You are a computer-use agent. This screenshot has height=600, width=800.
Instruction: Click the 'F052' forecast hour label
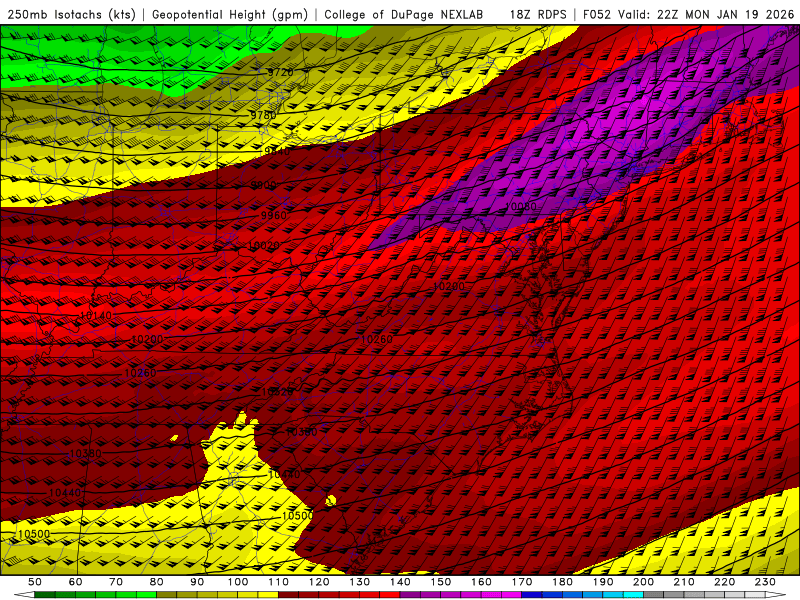click(597, 15)
